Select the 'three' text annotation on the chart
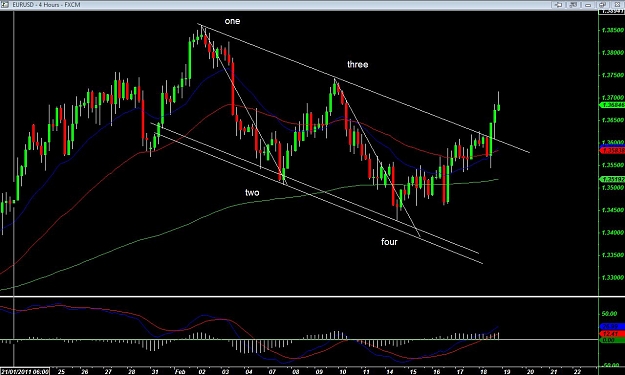 pos(358,65)
